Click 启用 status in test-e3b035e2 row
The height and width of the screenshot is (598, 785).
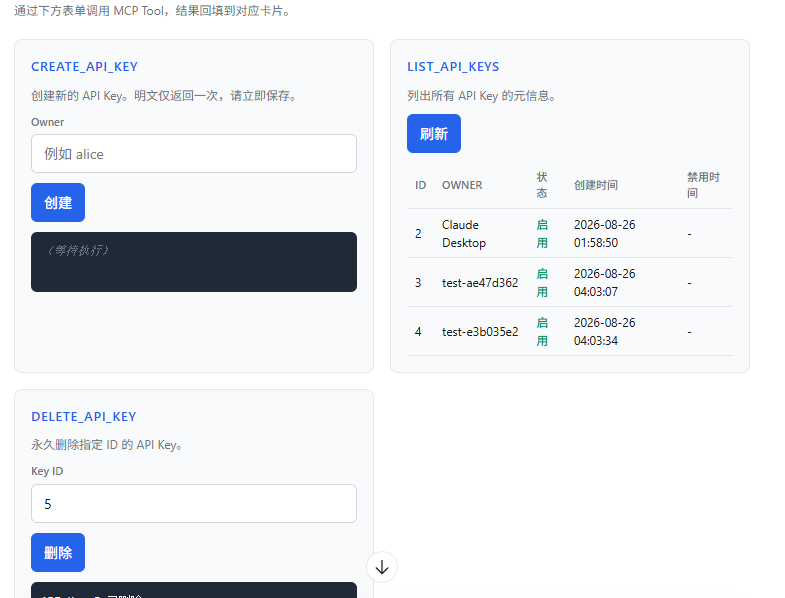point(542,332)
